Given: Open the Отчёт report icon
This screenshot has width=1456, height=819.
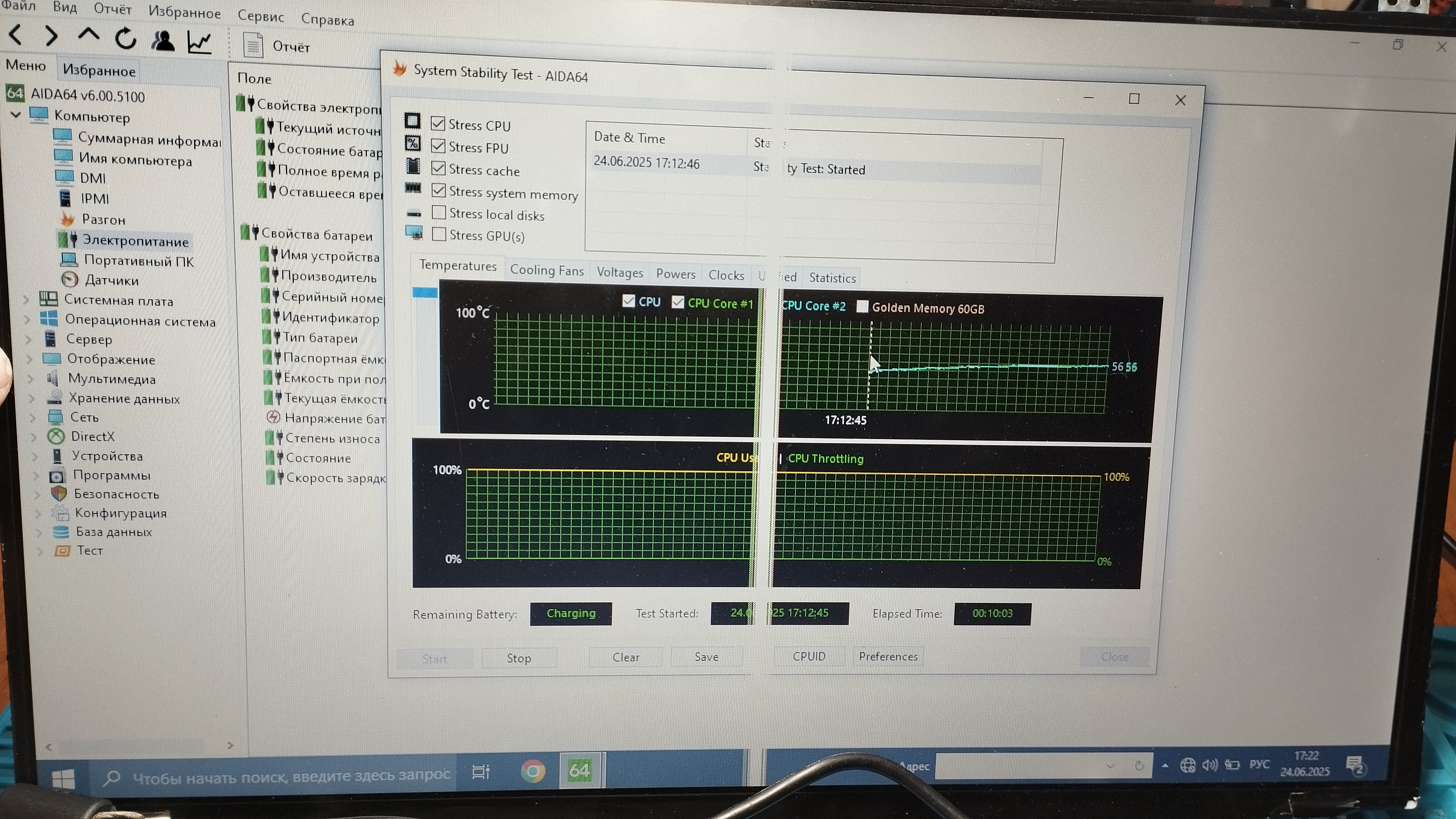Looking at the screenshot, I should (x=253, y=45).
